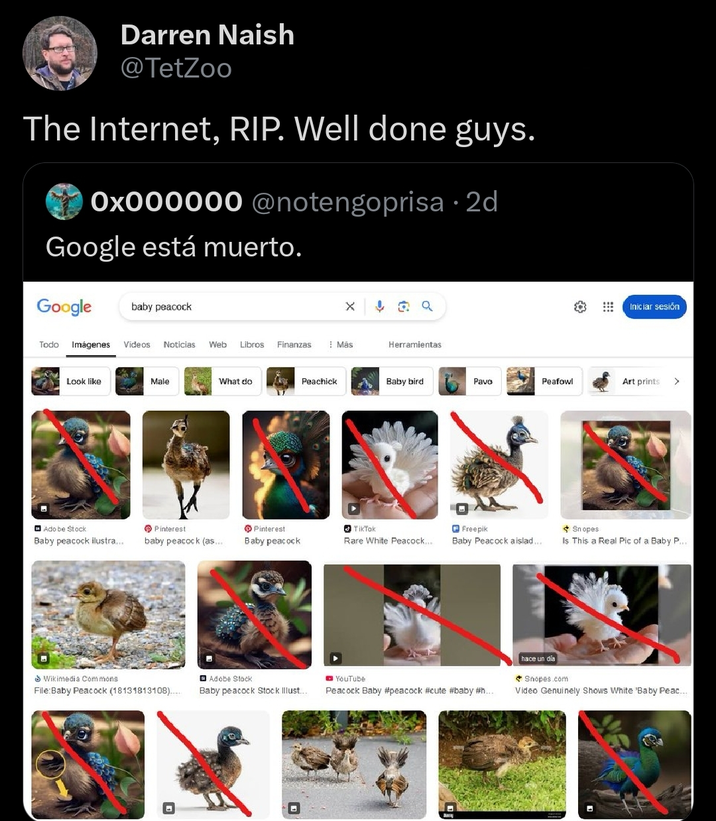
Task: Select the Peafowl filter chip
Action: (x=542, y=381)
